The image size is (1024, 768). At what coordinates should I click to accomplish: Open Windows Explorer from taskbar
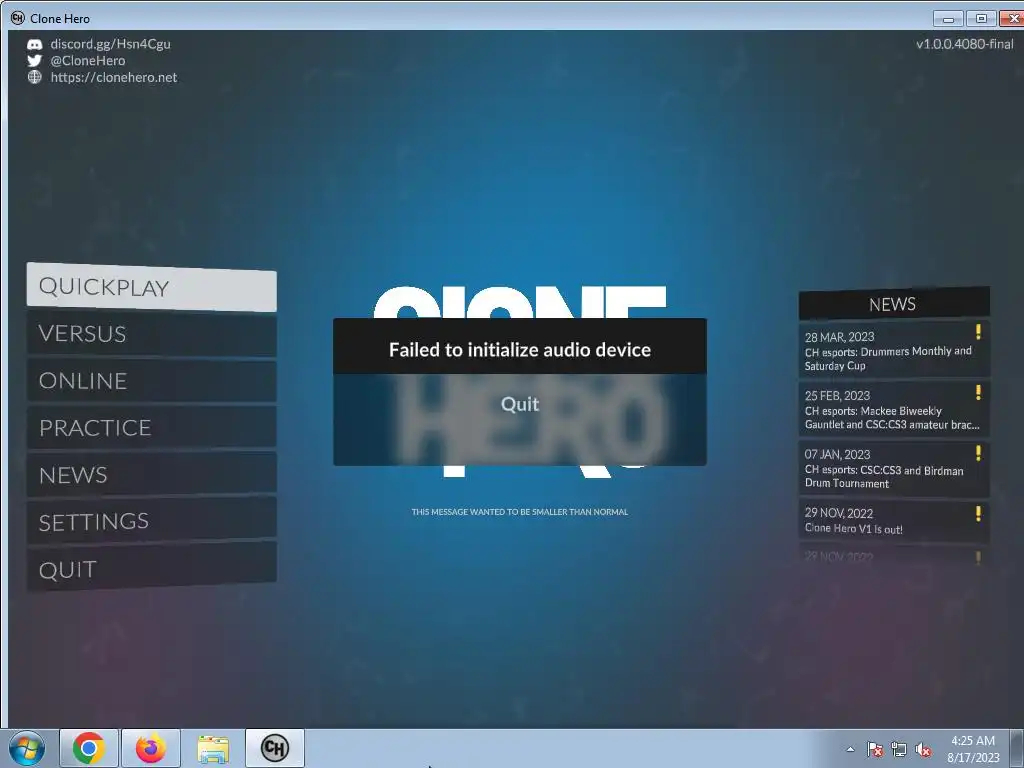tap(213, 748)
